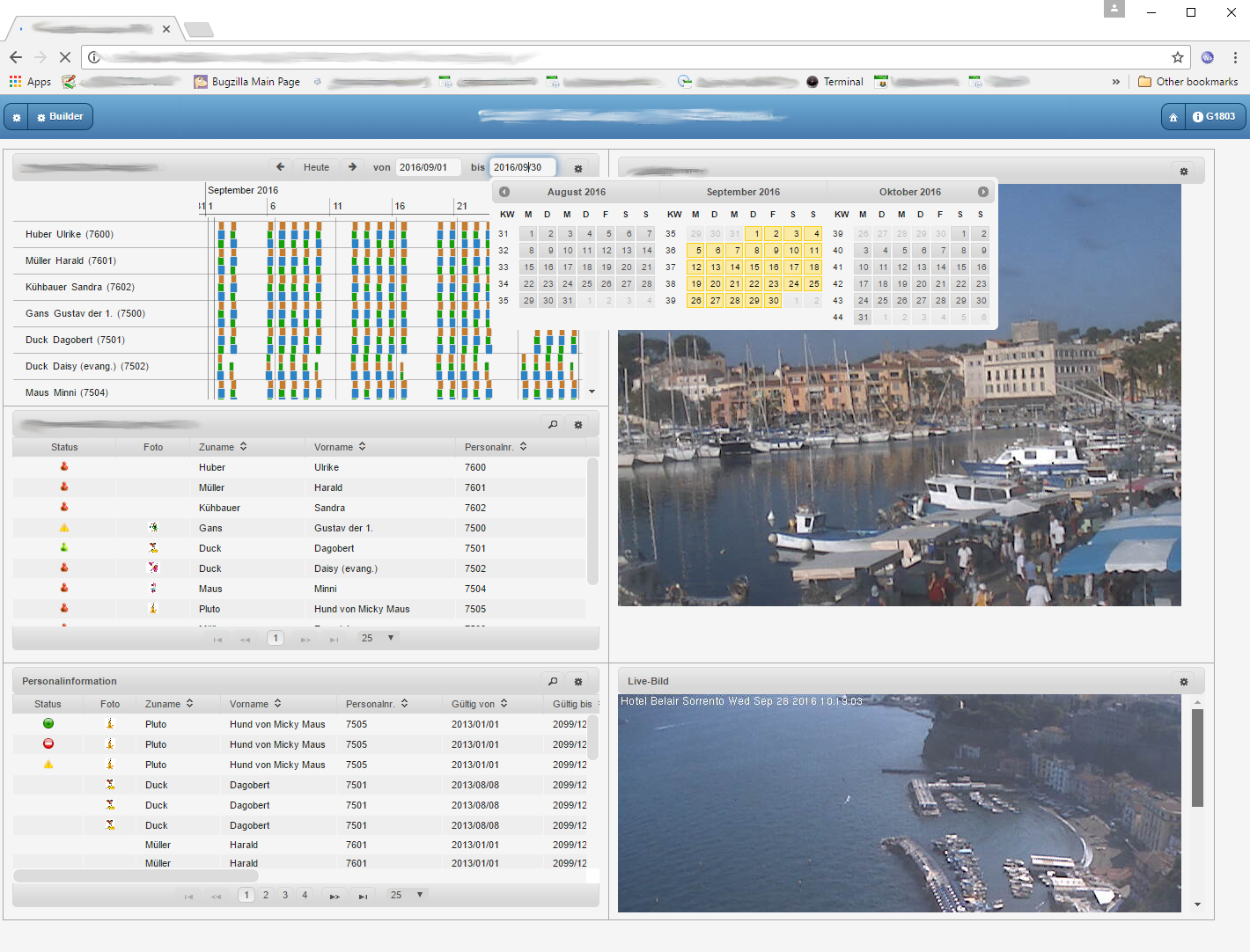This screenshot has height=952, width=1250.
Task: Open the Builder menu in the top bar
Action: 61,117
